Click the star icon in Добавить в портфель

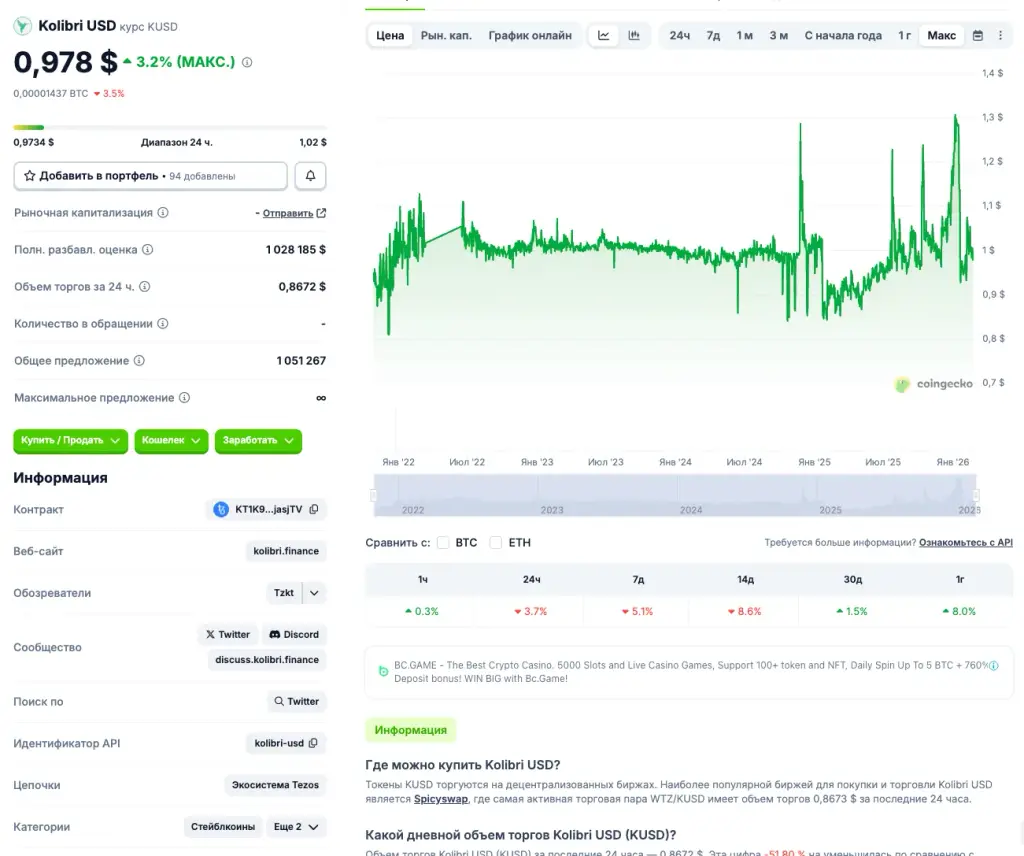coord(29,176)
